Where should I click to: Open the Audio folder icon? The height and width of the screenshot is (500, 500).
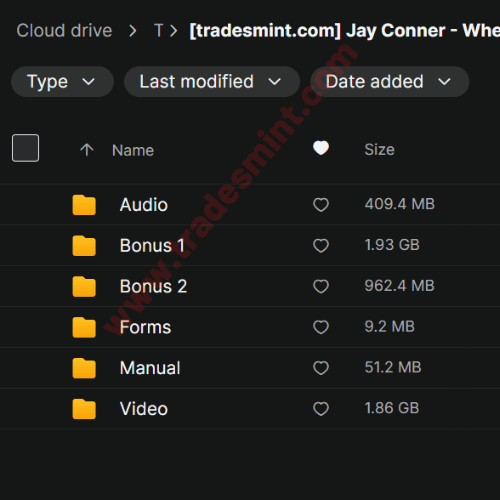tap(84, 205)
